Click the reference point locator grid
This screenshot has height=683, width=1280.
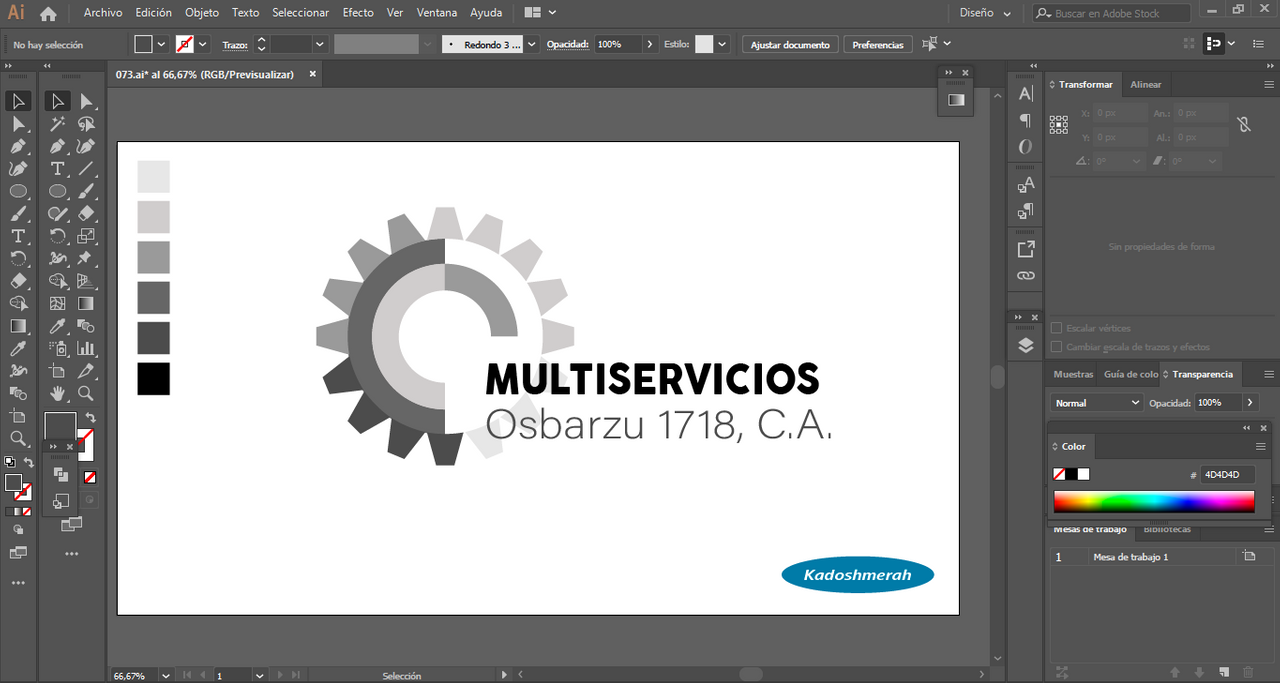pos(1059,125)
